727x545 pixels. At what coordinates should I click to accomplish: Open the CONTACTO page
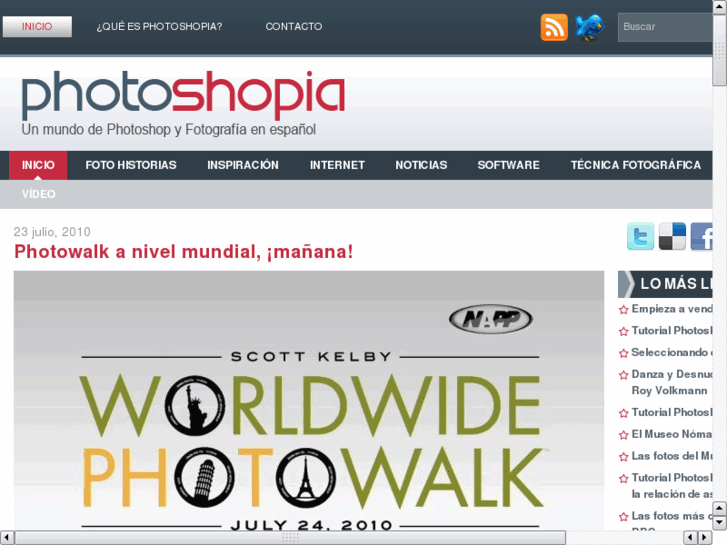[293, 26]
